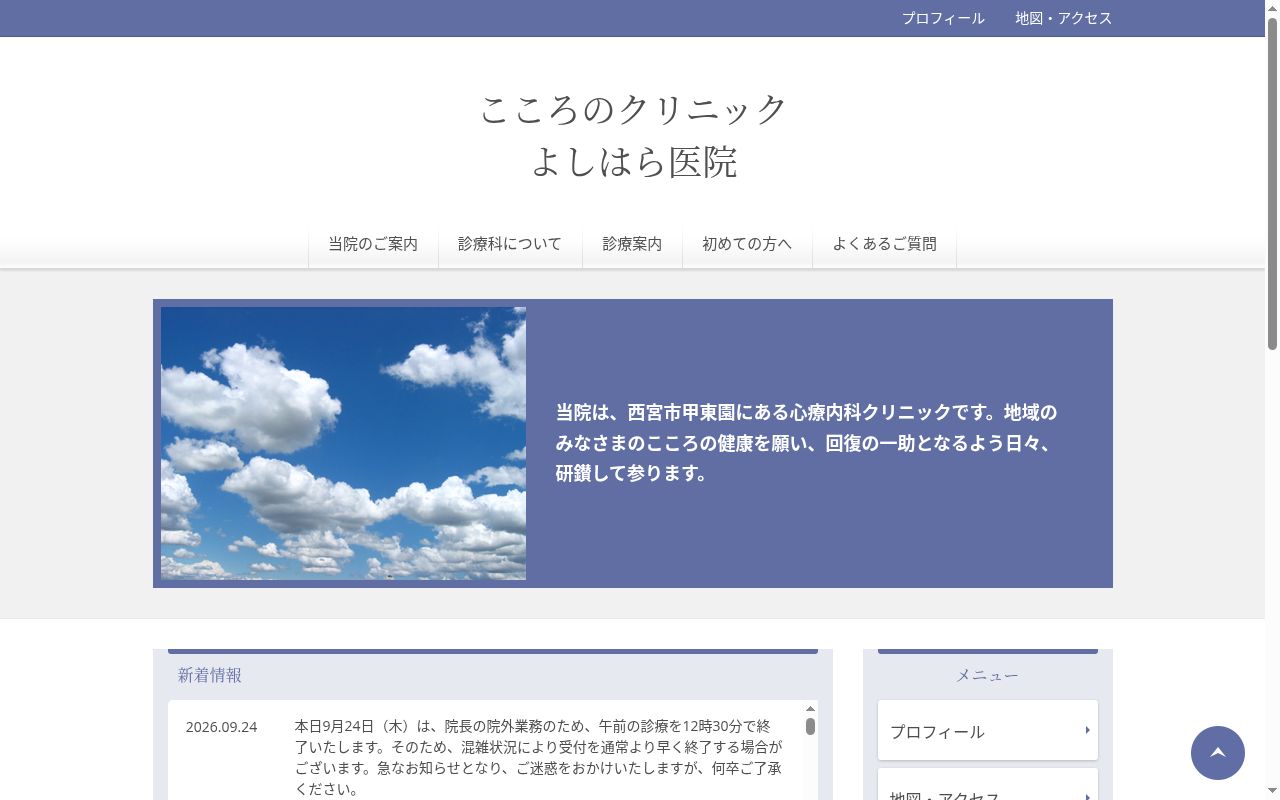Open the 当院のご案内 menu item
Viewport: 1280px width, 800px height.
(373, 244)
